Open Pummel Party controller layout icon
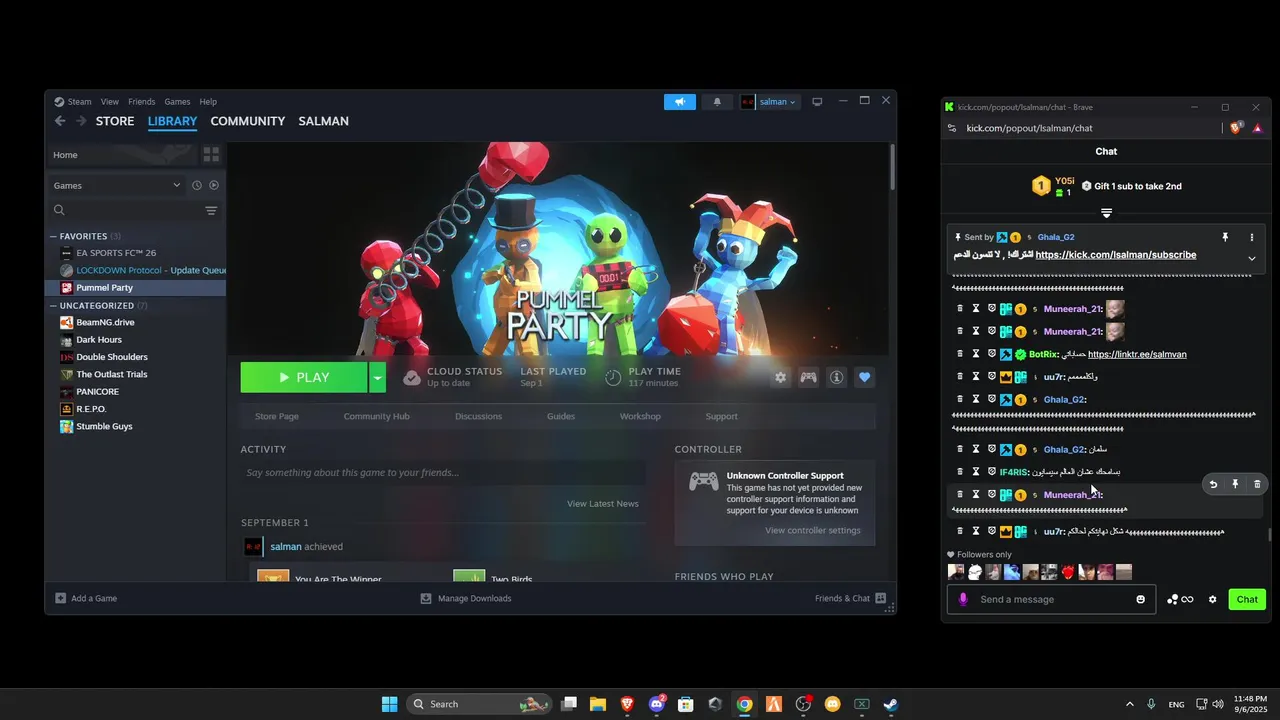Viewport: 1280px width, 720px height. click(x=808, y=377)
